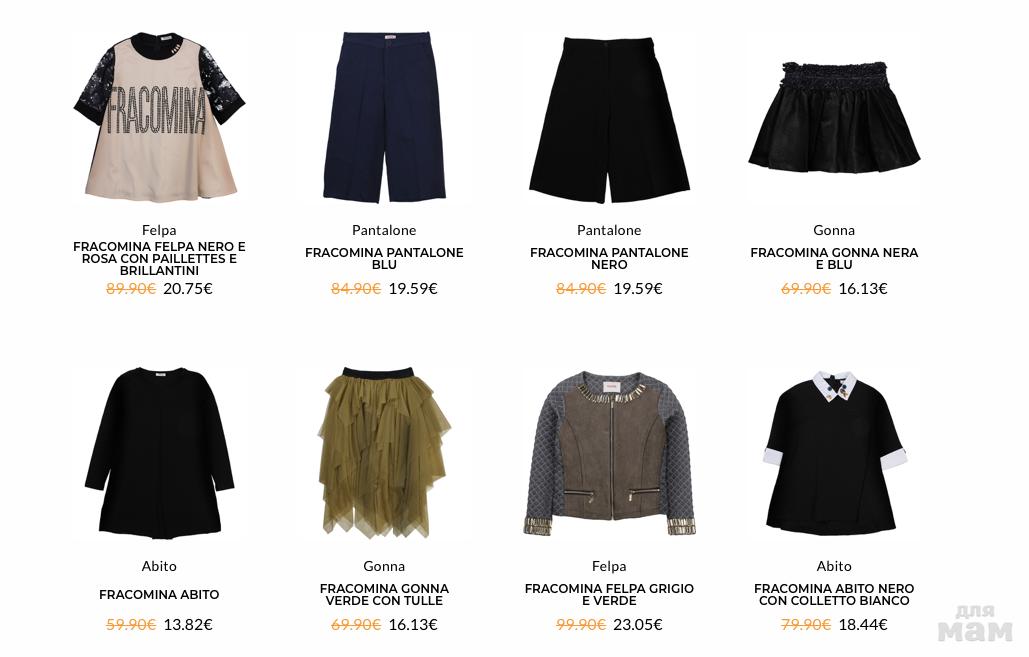Open the black ruffled skirt image
This screenshot has height=657, width=1029.
click(x=834, y=117)
